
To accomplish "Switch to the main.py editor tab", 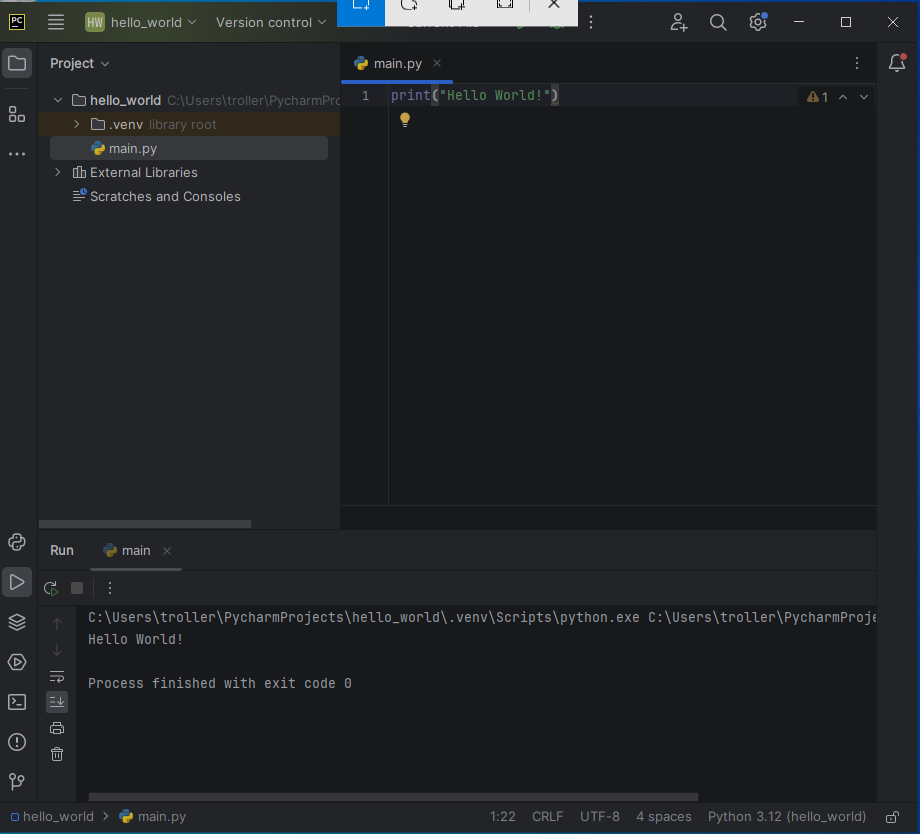I will pyautogui.click(x=397, y=63).
